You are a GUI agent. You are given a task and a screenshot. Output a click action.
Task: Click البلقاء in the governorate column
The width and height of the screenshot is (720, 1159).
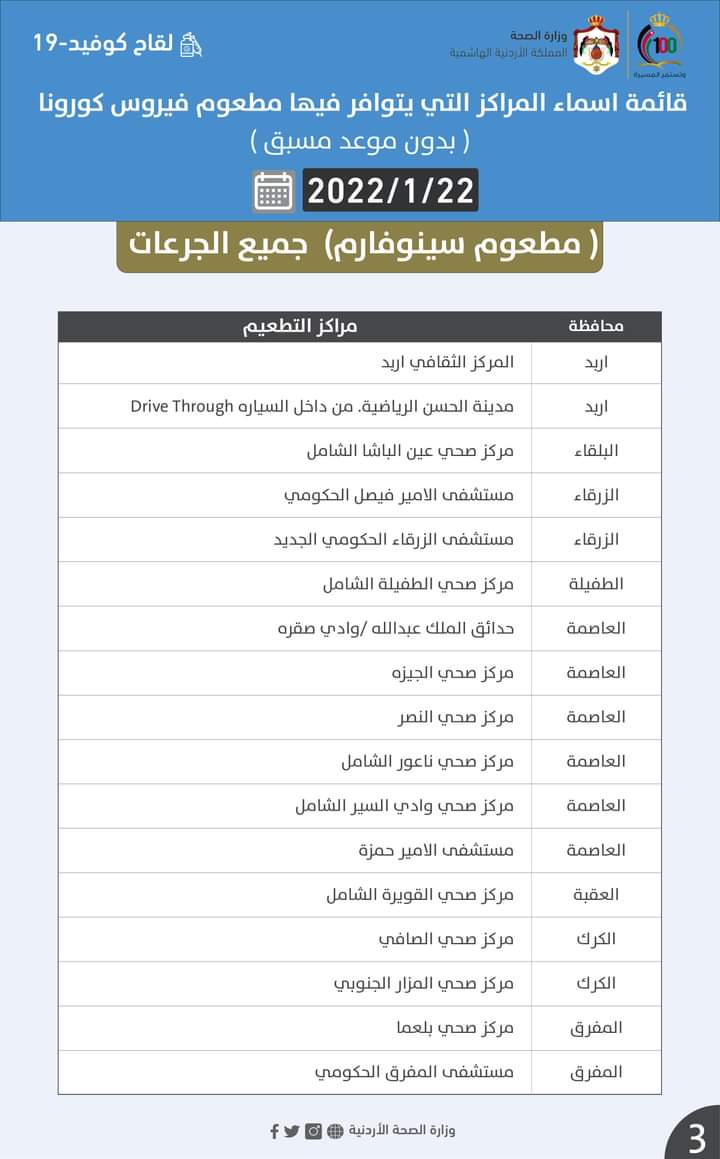click(x=596, y=450)
